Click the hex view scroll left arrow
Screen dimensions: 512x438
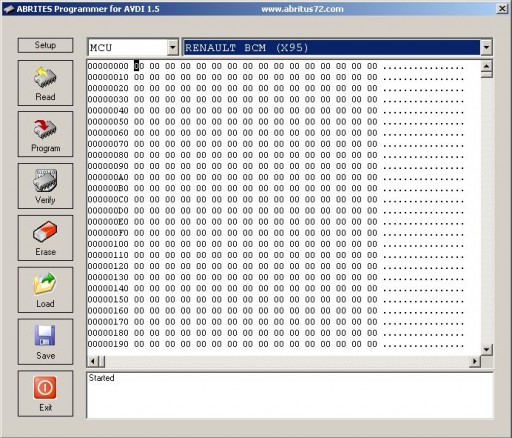pos(93,361)
